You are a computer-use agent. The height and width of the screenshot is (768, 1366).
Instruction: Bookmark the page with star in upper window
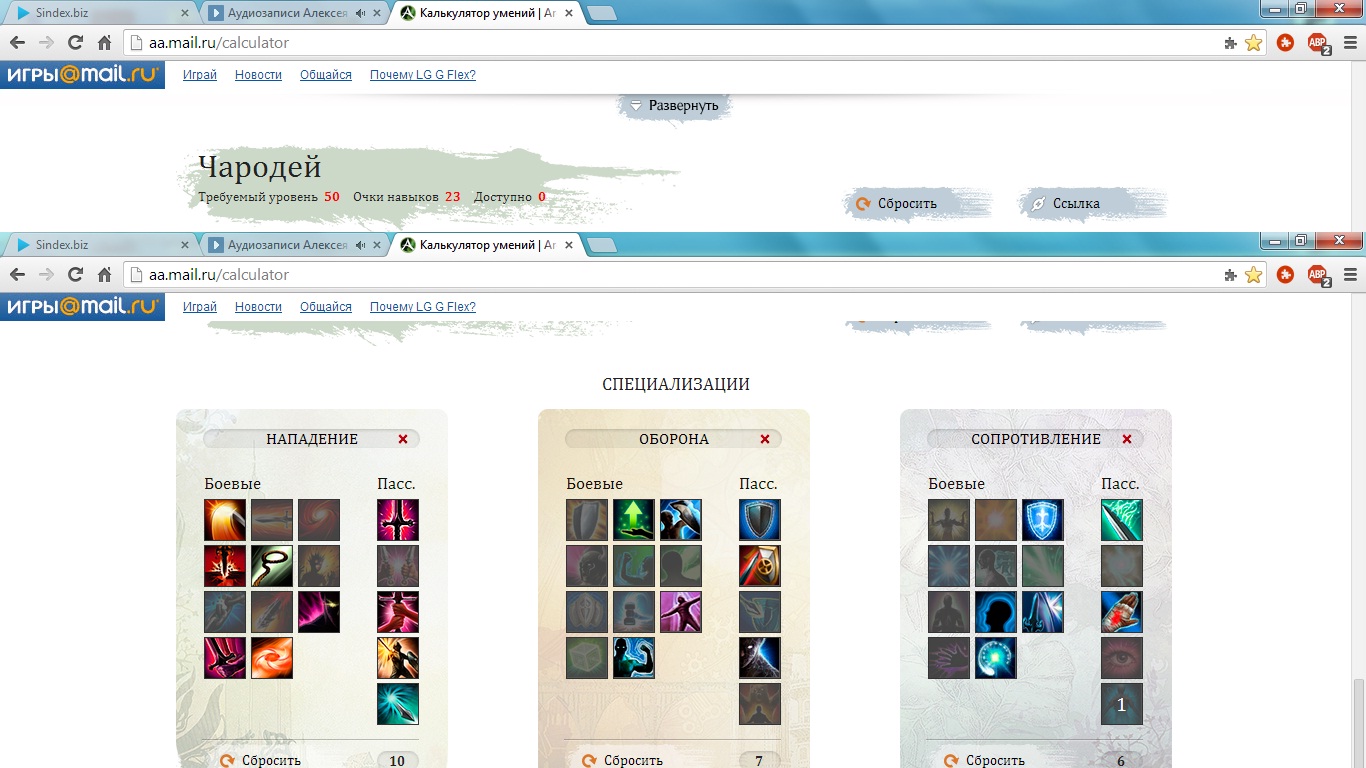pos(1253,43)
